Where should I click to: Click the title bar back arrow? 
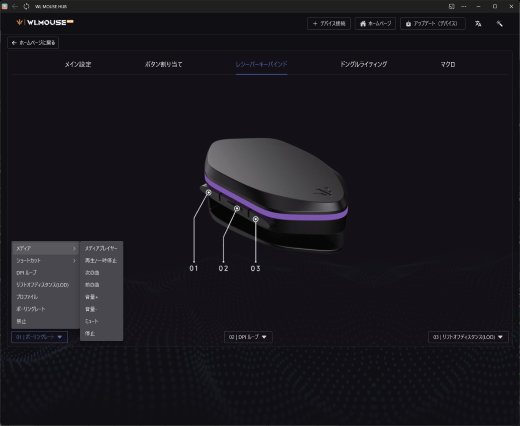coord(15,6)
